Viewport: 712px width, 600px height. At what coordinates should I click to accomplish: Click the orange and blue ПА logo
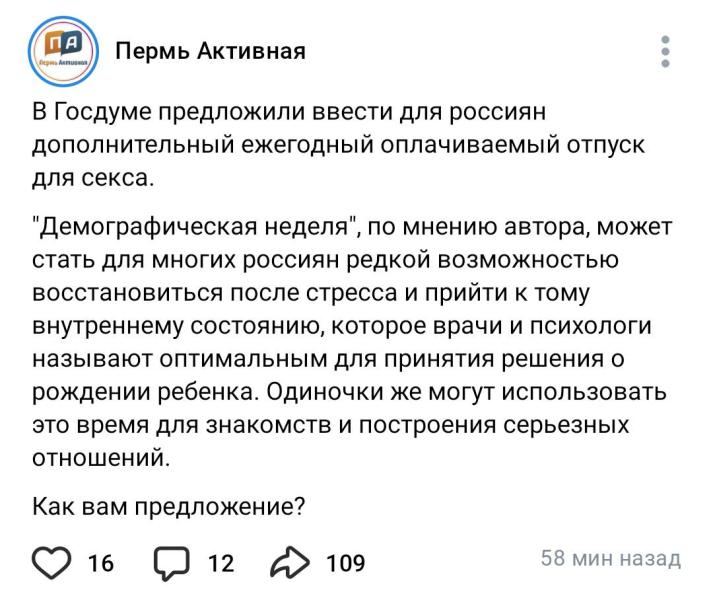click(x=64, y=45)
